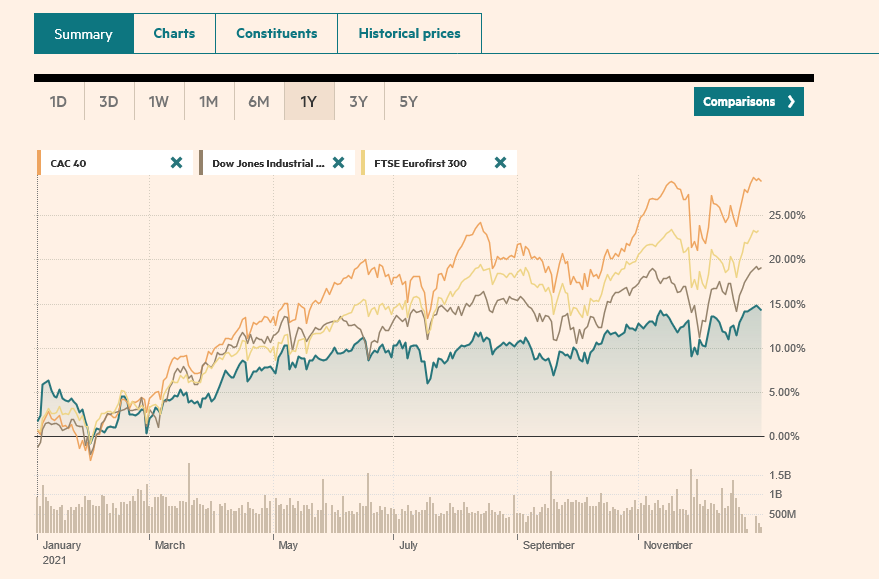The width and height of the screenshot is (879, 579).
Task: Expand chart to 3Y history
Action: tap(358, 101)
